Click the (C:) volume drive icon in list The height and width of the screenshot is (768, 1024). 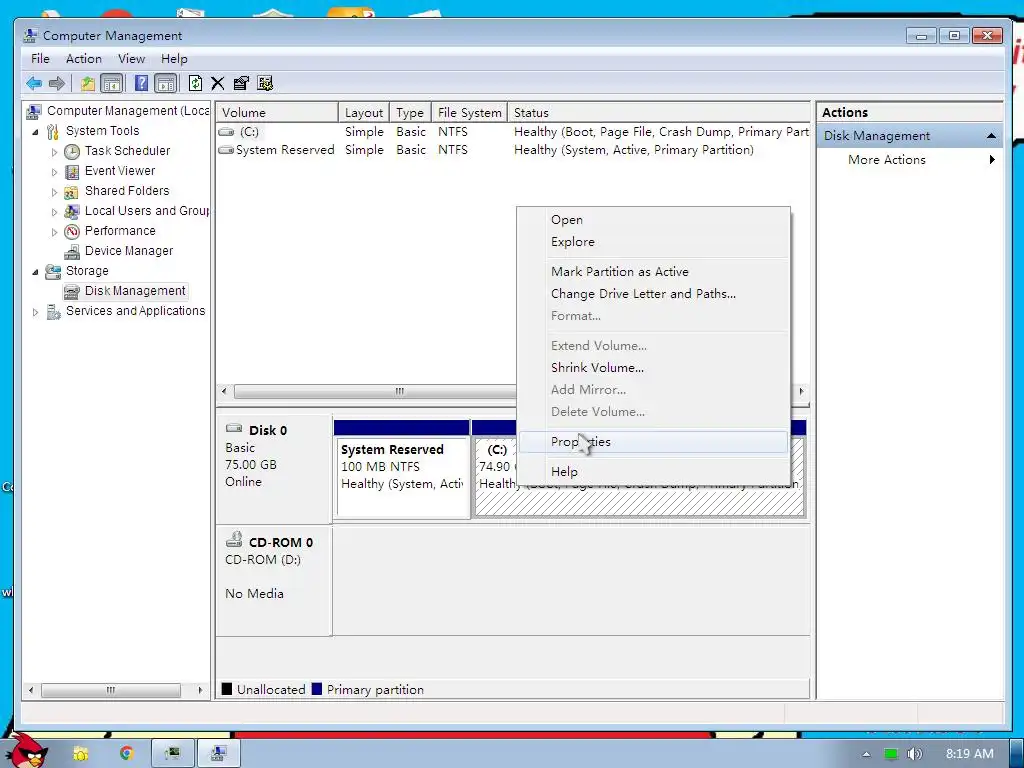pos(226,132)
